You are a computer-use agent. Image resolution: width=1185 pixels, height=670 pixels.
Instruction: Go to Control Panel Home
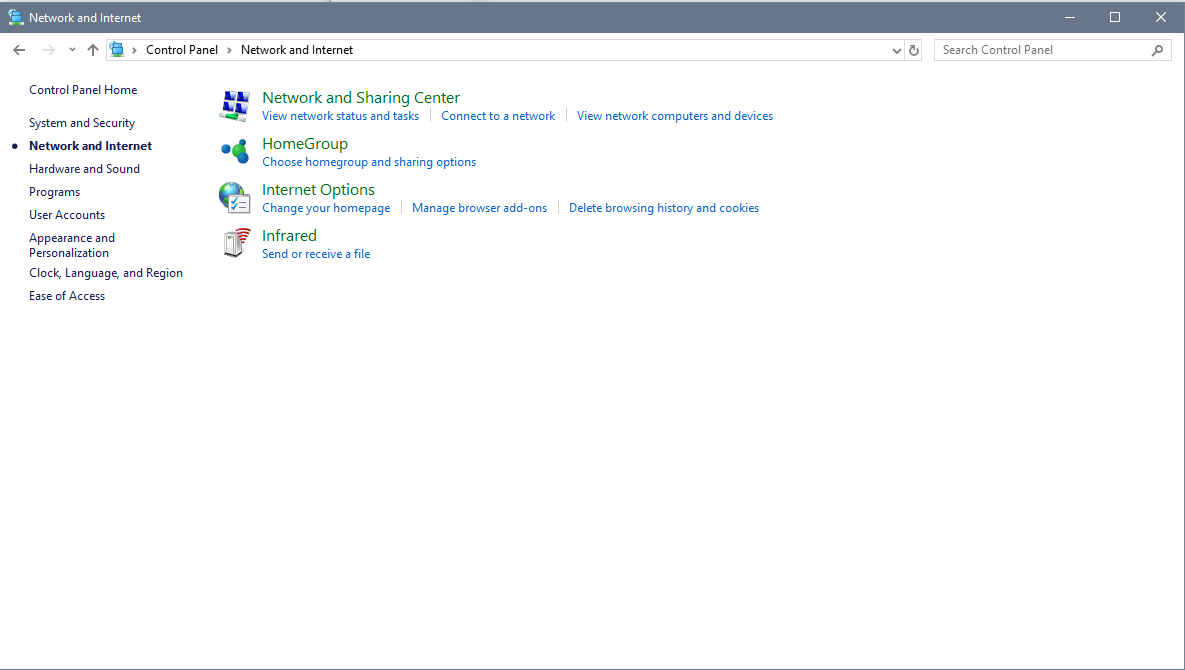pyautogui.click(x=83, y=90)
